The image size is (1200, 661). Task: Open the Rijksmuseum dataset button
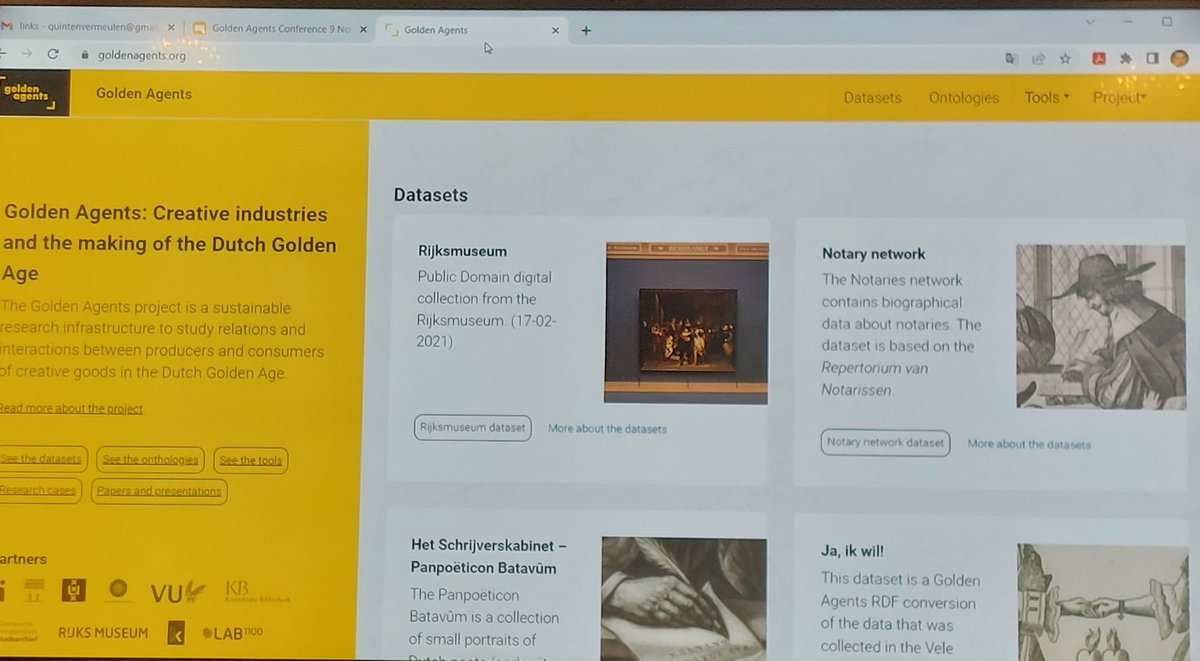coord(473,428)
